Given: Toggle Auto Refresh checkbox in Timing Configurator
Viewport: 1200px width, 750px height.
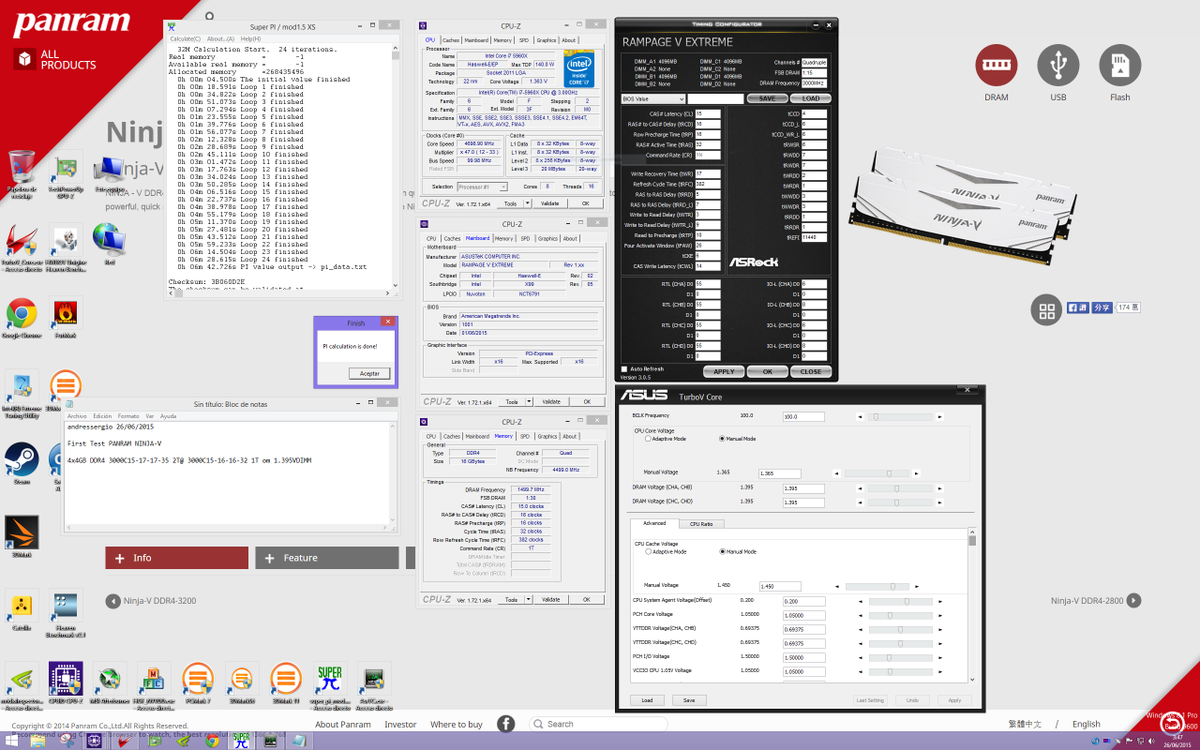Looking at the screenshot, I should (x=625, y=369).
